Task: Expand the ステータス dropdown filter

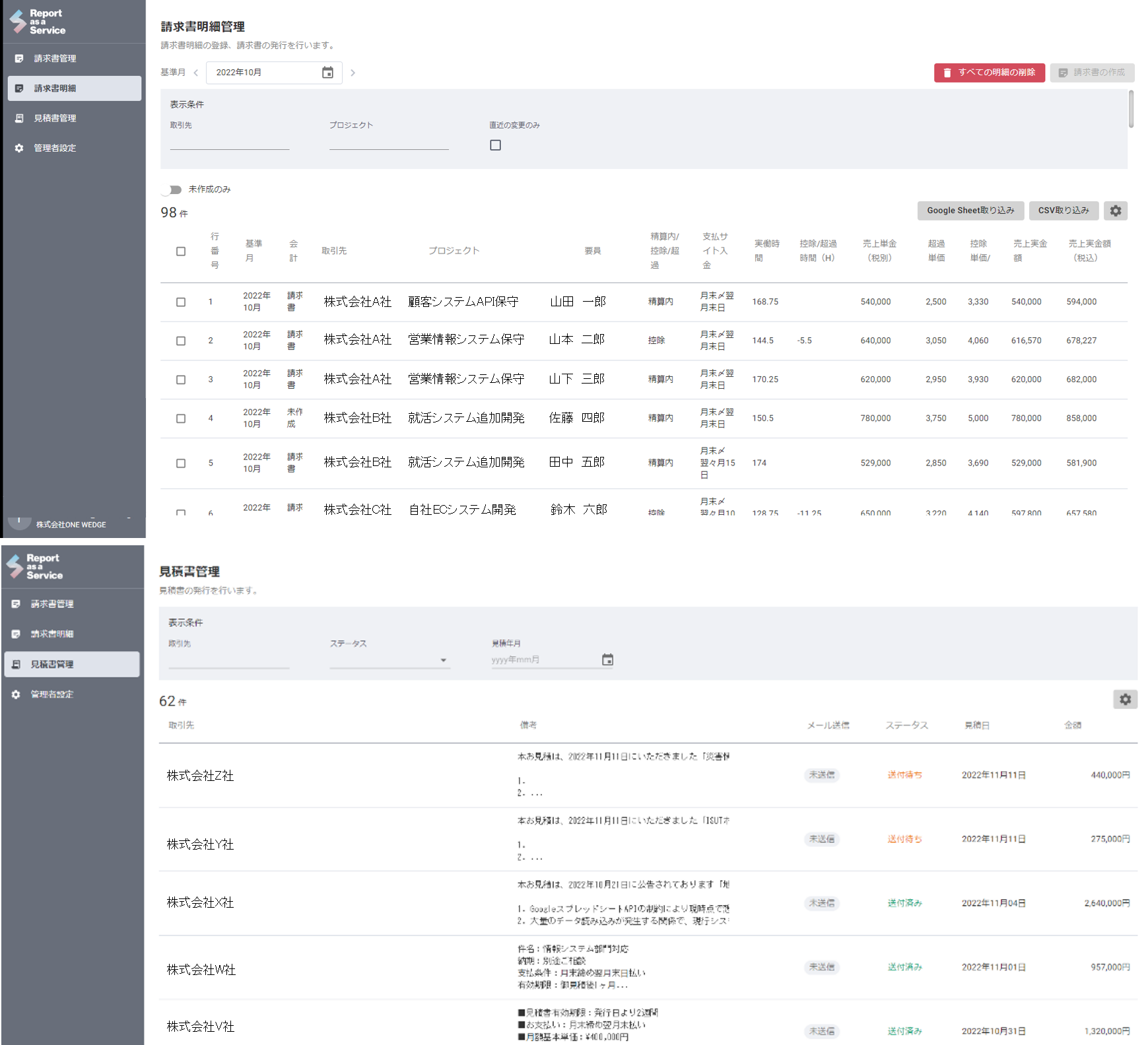Action: pos(389,659)
